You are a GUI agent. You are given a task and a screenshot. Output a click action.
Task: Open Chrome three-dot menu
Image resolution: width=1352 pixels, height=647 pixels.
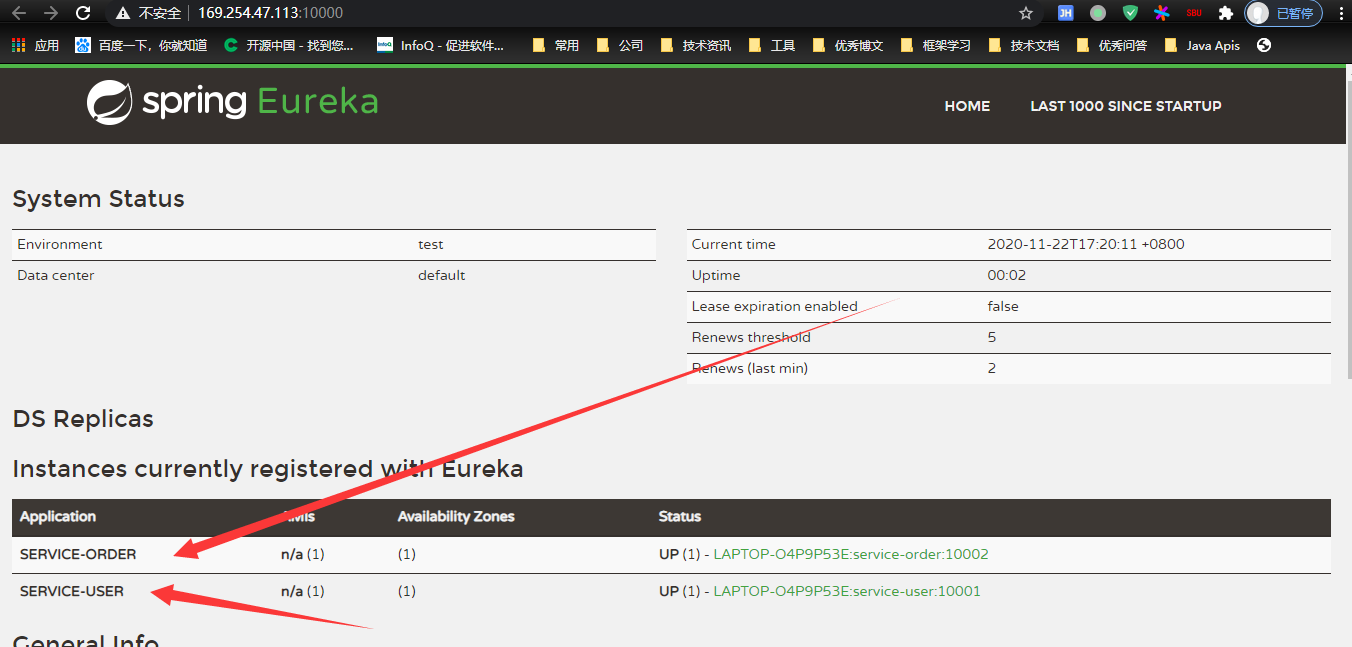(1340, 13)
